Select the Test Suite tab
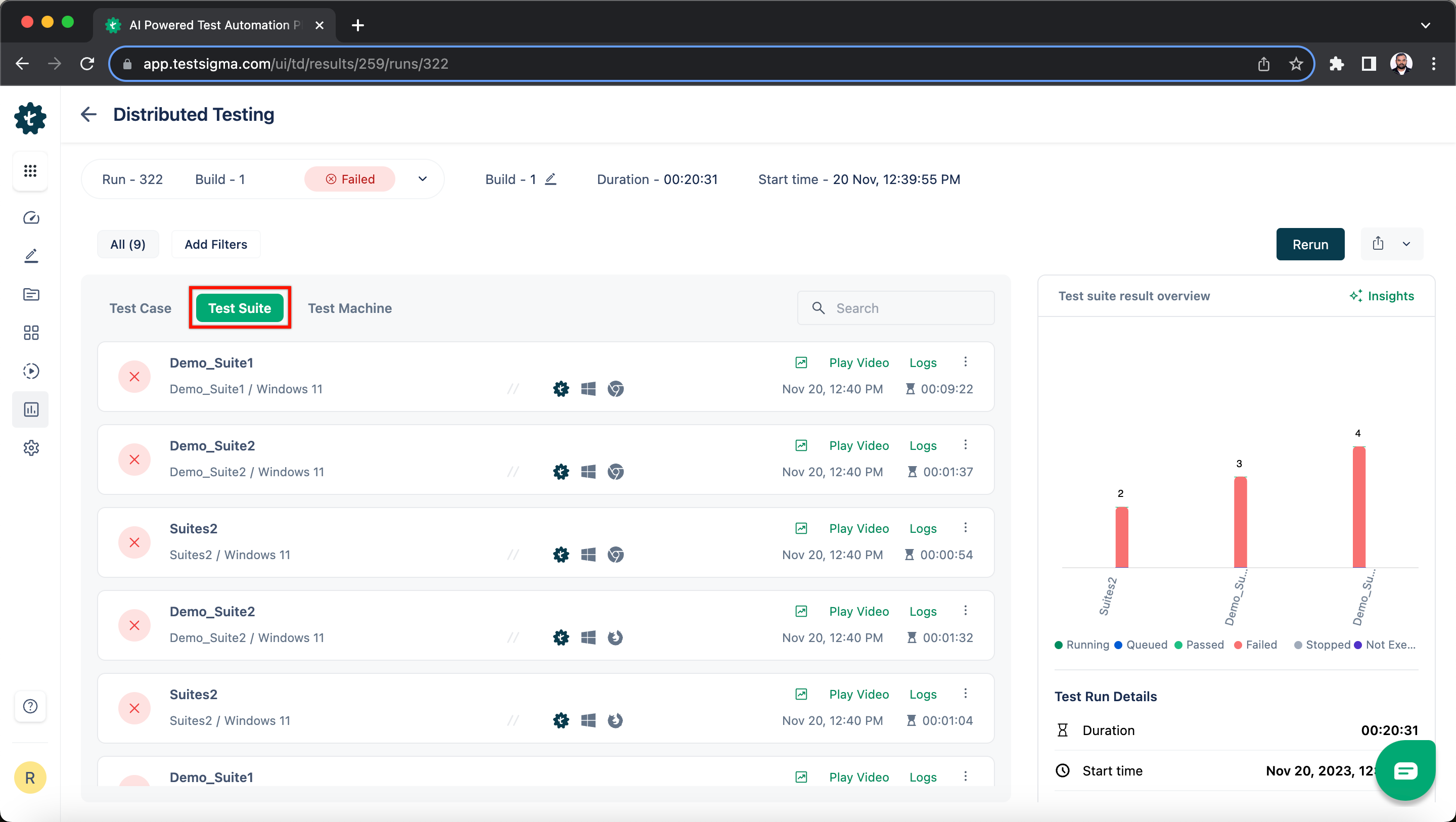 point(240,308)
